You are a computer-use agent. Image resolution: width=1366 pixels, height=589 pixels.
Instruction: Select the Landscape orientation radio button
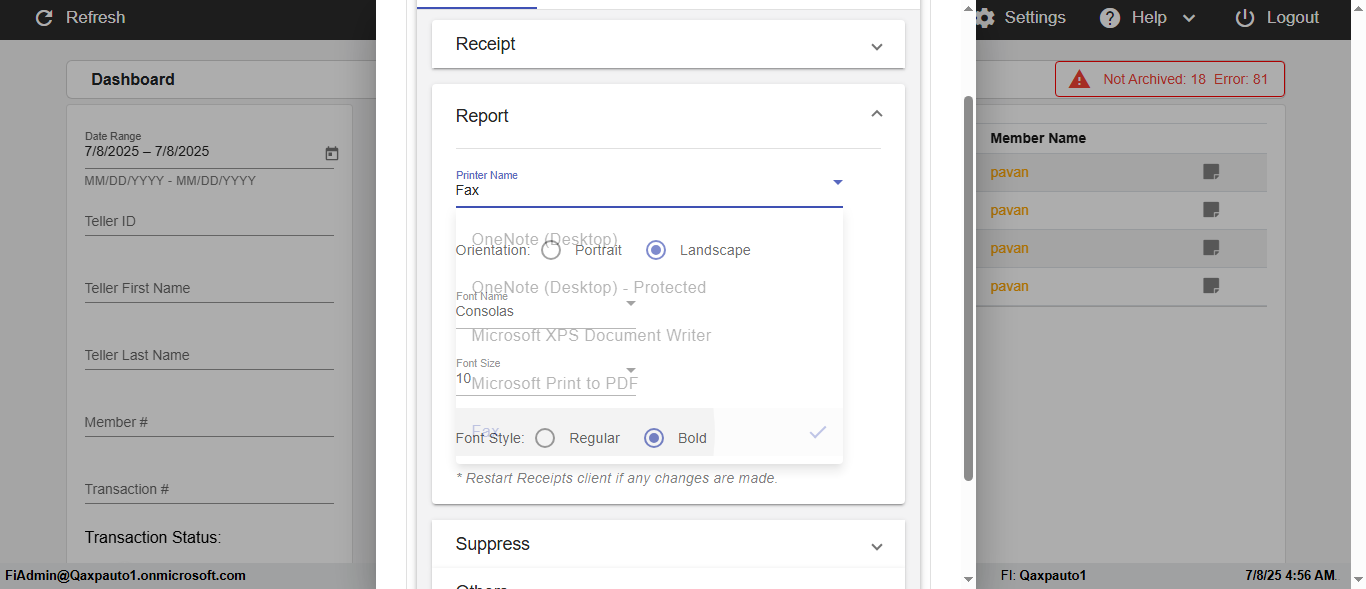pyautogui.click(x=656, y=250)
